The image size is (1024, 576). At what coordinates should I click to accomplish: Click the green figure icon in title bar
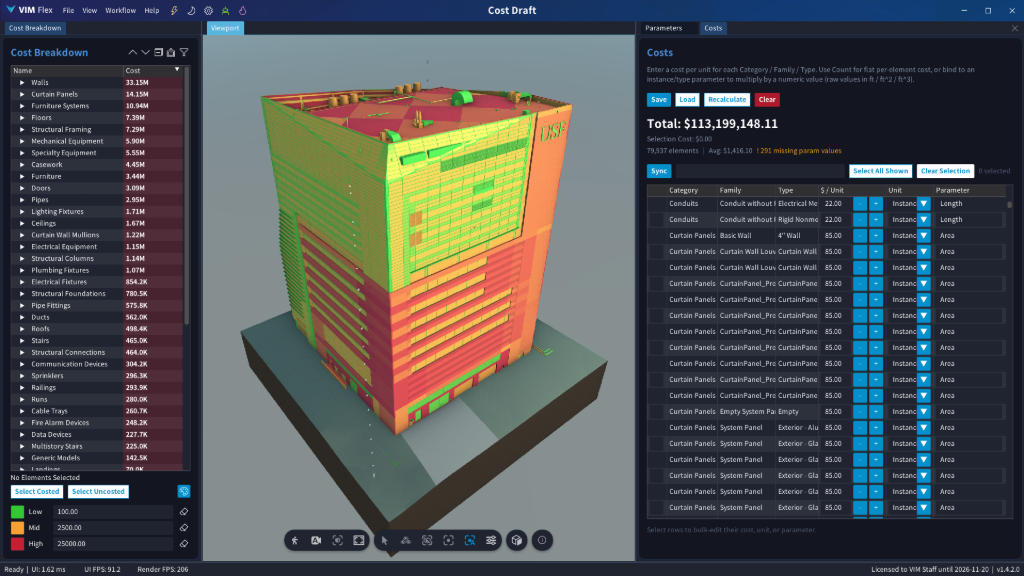[x=225, y=10]
